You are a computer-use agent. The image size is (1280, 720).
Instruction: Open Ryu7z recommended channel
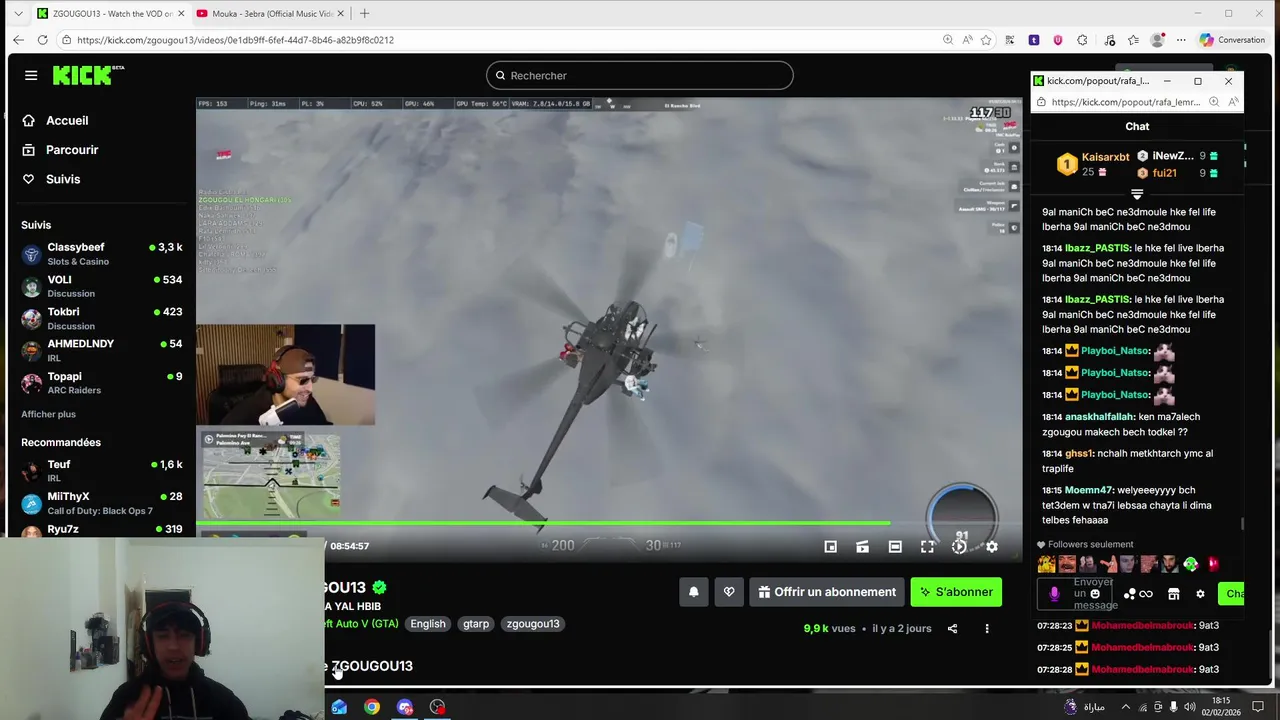[100, 529]
